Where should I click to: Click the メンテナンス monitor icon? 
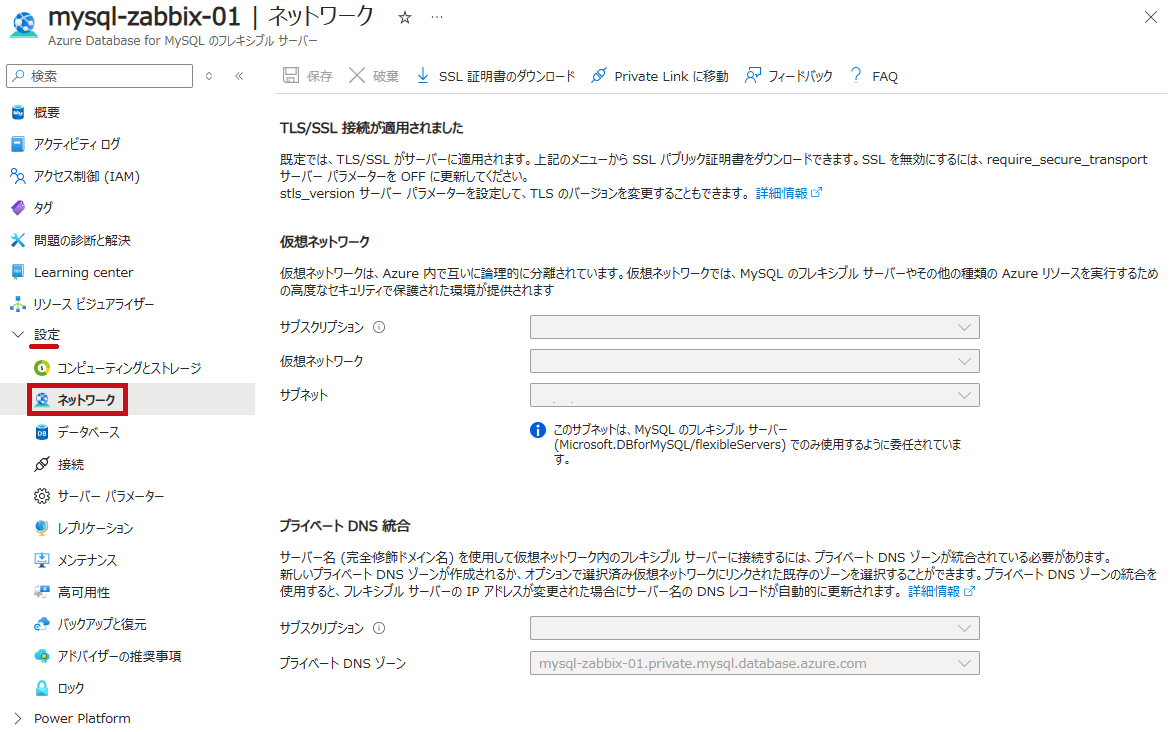coord(42,560)
